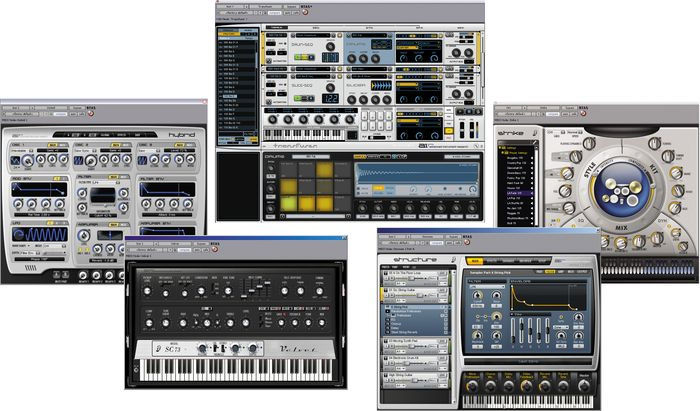Select the yellow sub-tab in Structure editor
Image resolution: width=700 pixels, height=411 pixels.
550,272
